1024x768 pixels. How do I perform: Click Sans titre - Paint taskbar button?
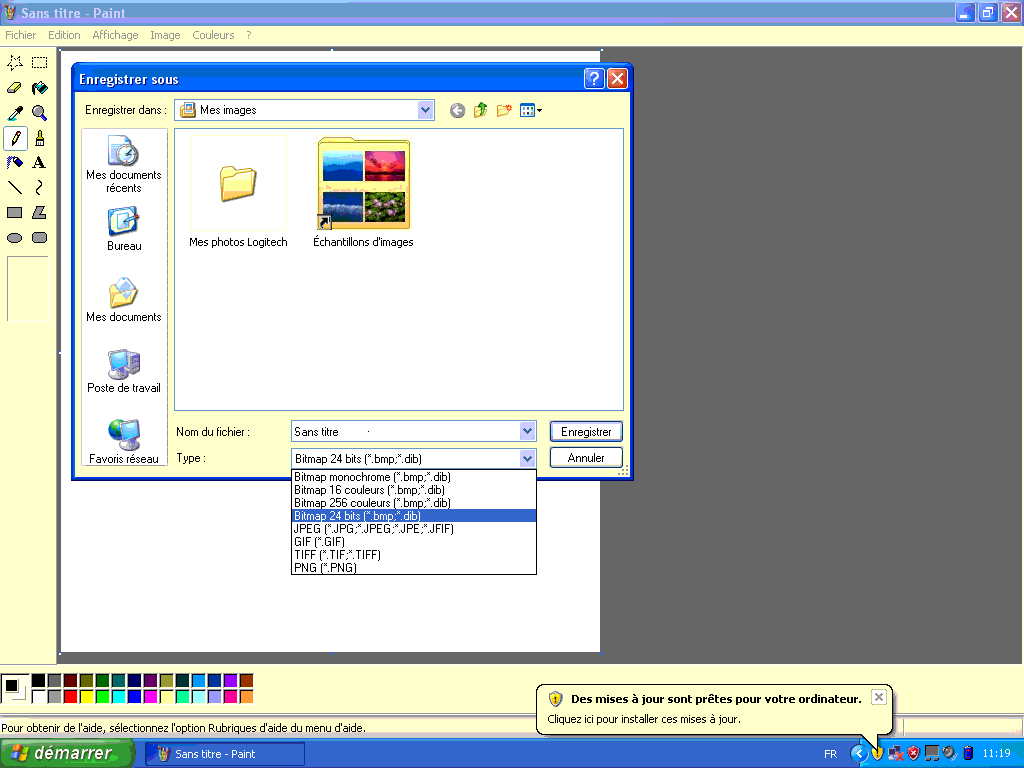pos(225,754)
